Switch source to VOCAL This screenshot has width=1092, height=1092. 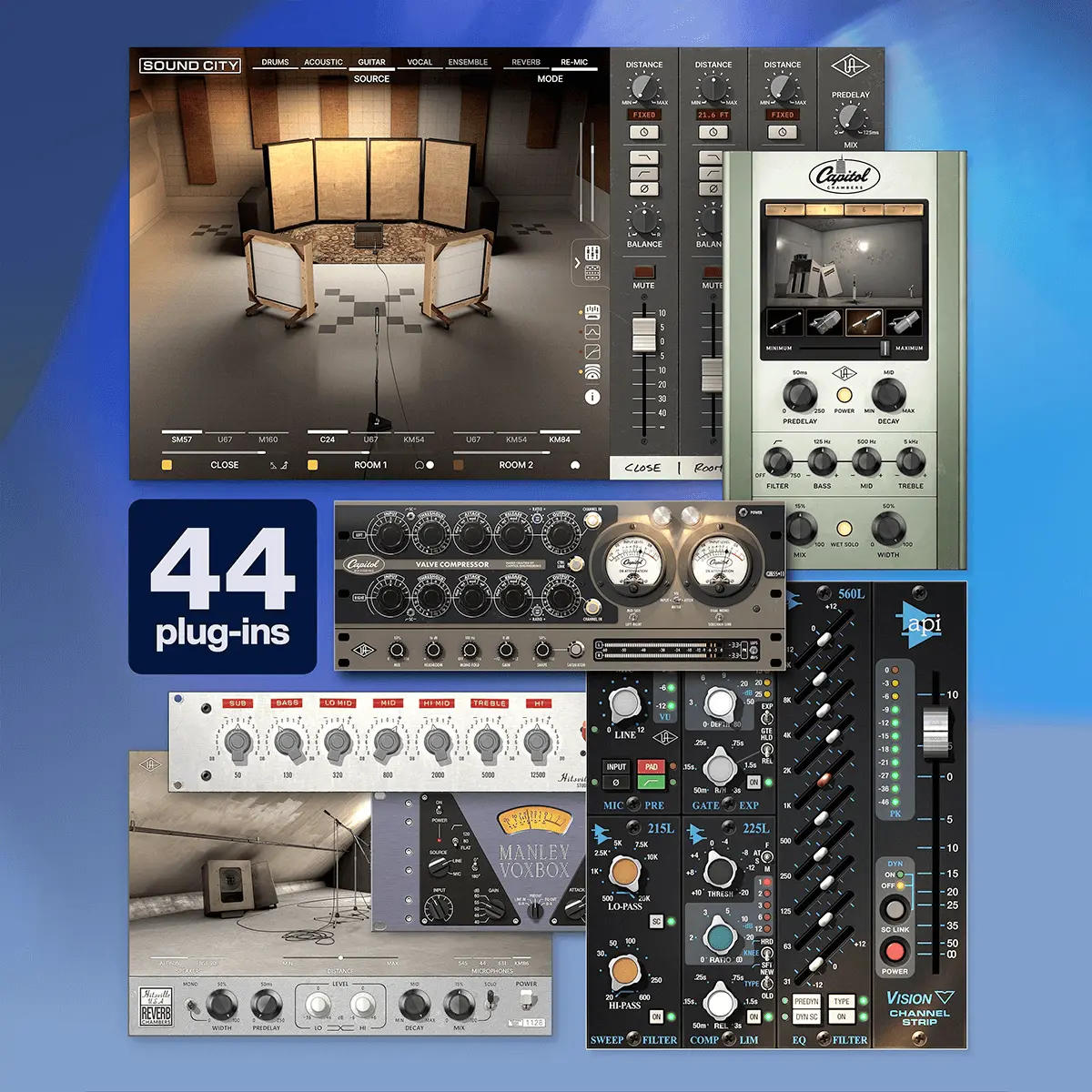point(420,63)
